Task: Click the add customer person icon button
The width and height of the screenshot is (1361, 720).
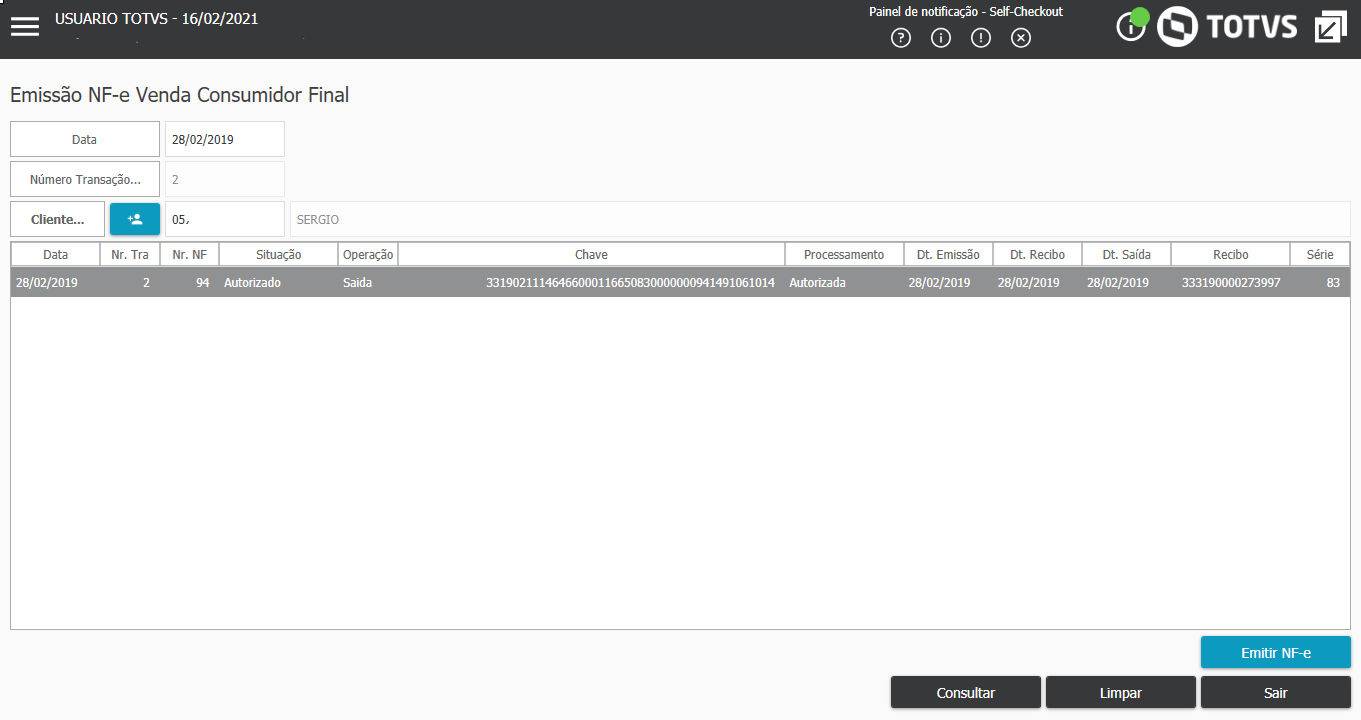Action: click(x=135, y=219)
